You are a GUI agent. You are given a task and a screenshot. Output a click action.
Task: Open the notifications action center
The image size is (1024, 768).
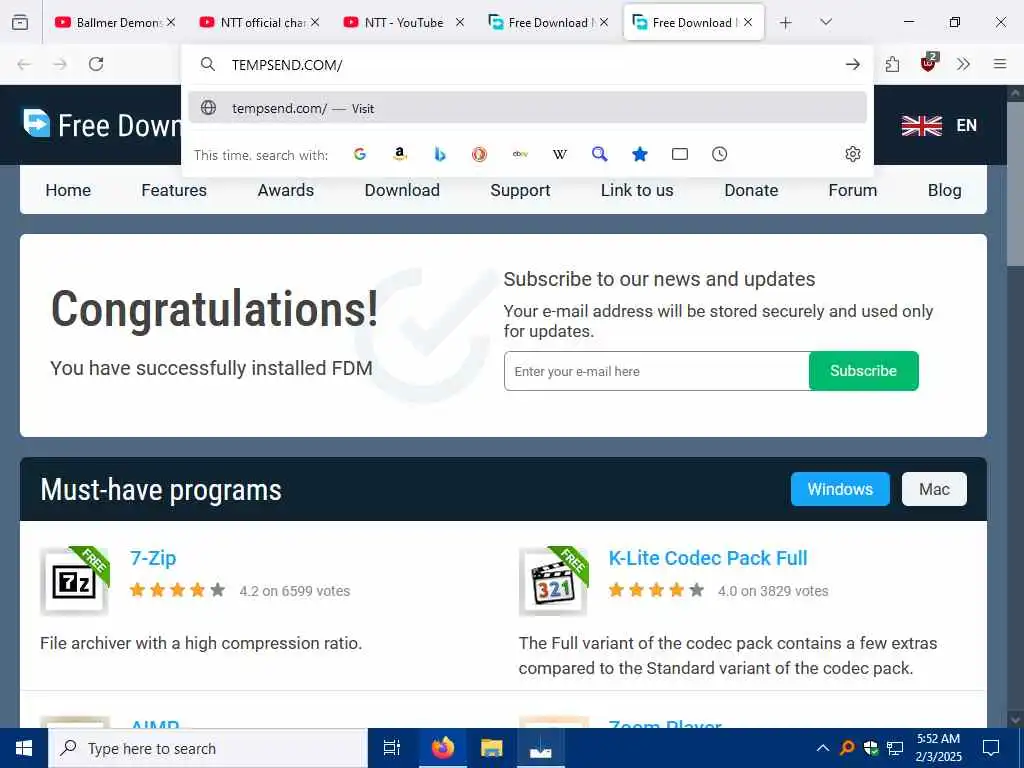point(991,748)
